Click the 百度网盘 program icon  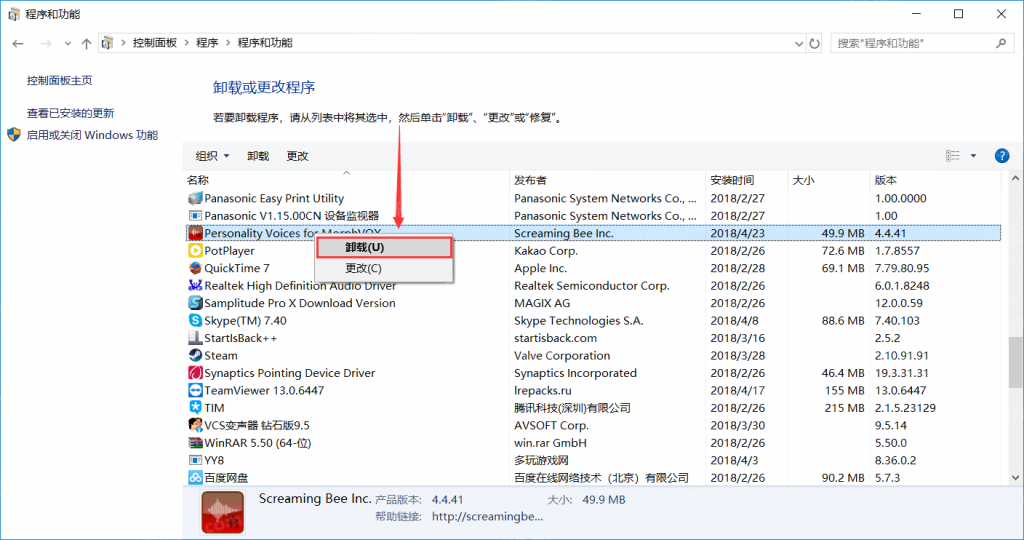[195, 477]
